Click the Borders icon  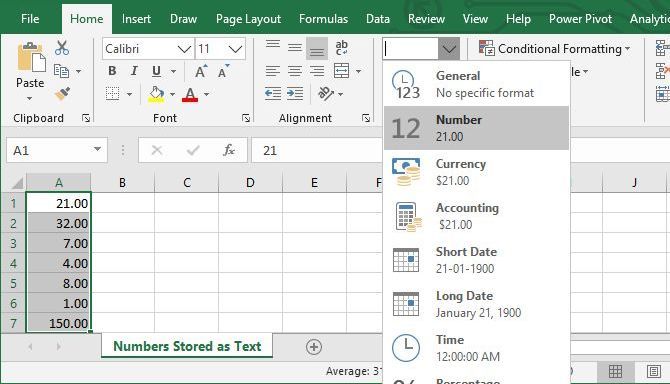coord(112,94)
